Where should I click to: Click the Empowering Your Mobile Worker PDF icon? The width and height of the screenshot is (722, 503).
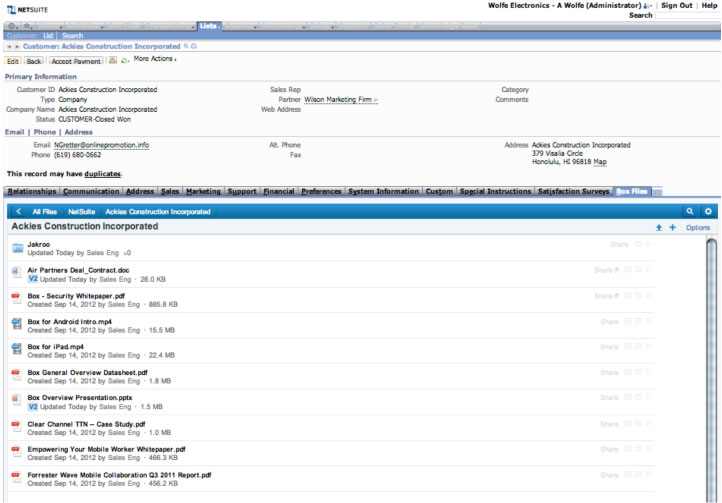[17, 452]
